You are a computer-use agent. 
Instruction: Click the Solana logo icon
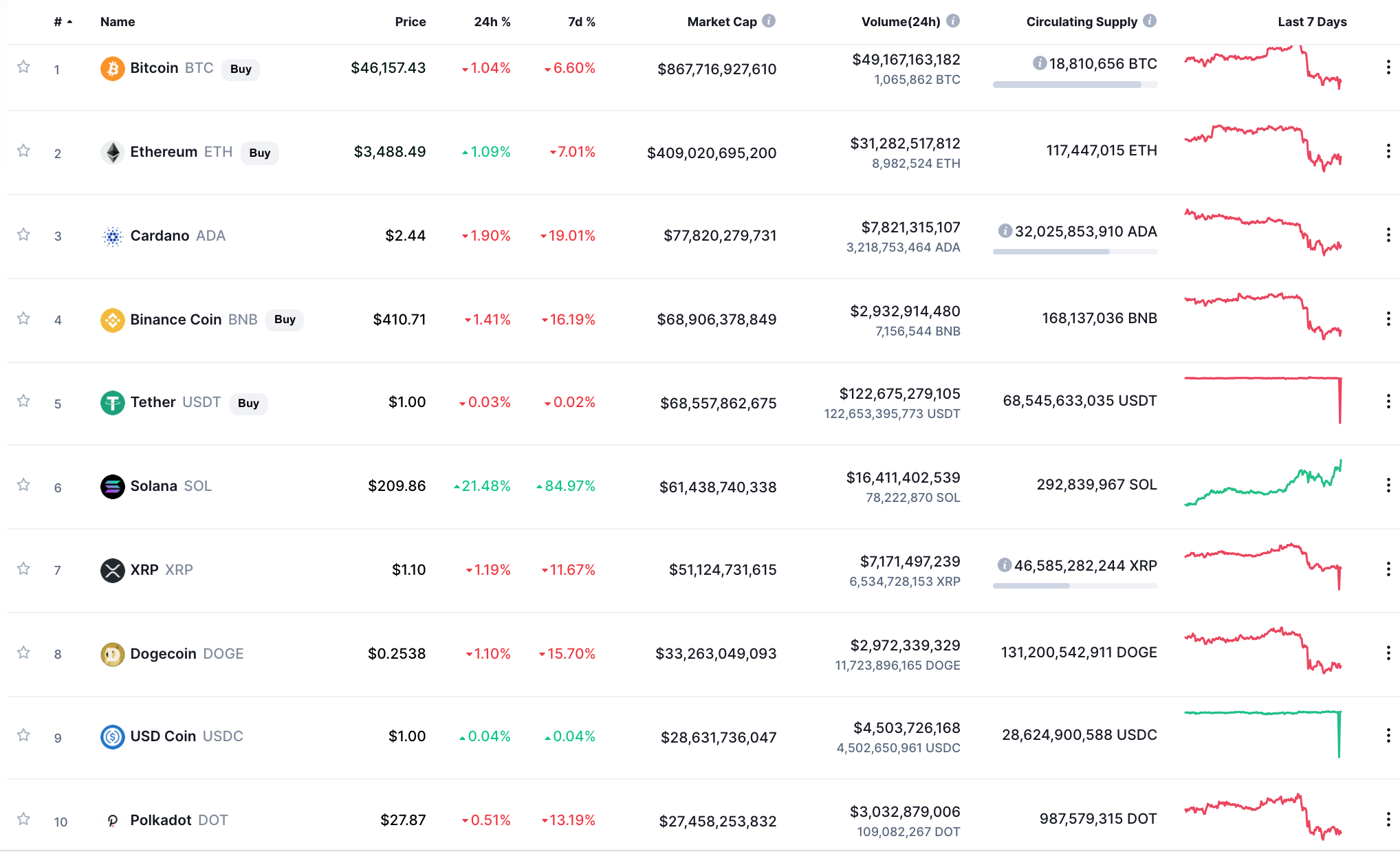click(112, 487)
